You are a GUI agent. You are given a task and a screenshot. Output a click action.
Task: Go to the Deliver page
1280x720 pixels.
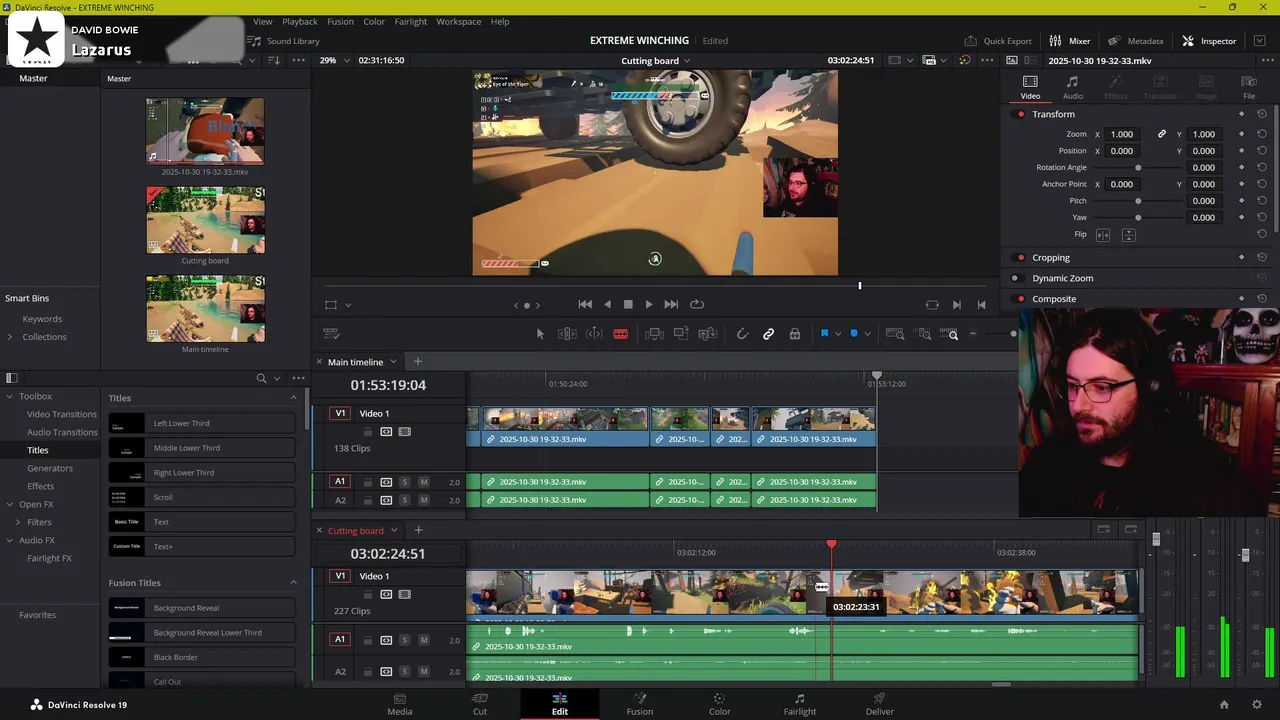click(x=879, y=704)
